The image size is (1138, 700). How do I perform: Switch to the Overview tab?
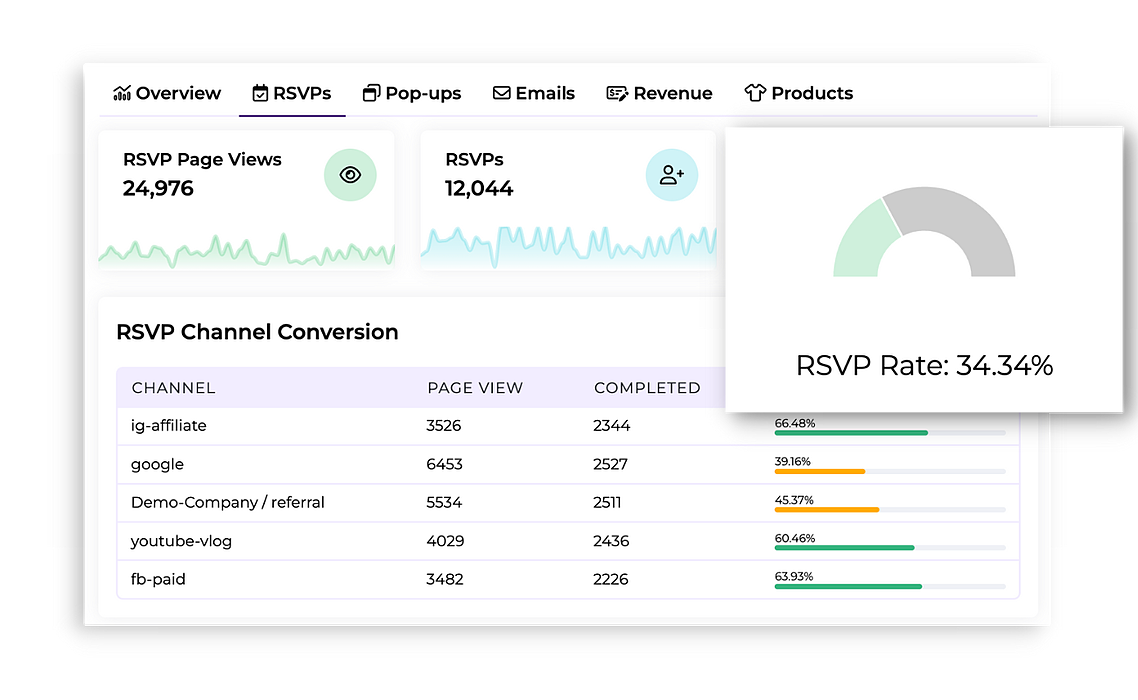(x=167, y=94)
